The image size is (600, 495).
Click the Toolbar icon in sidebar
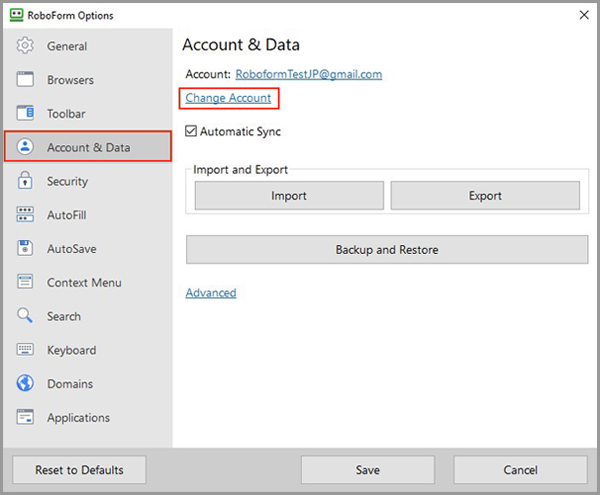point(25,113)
